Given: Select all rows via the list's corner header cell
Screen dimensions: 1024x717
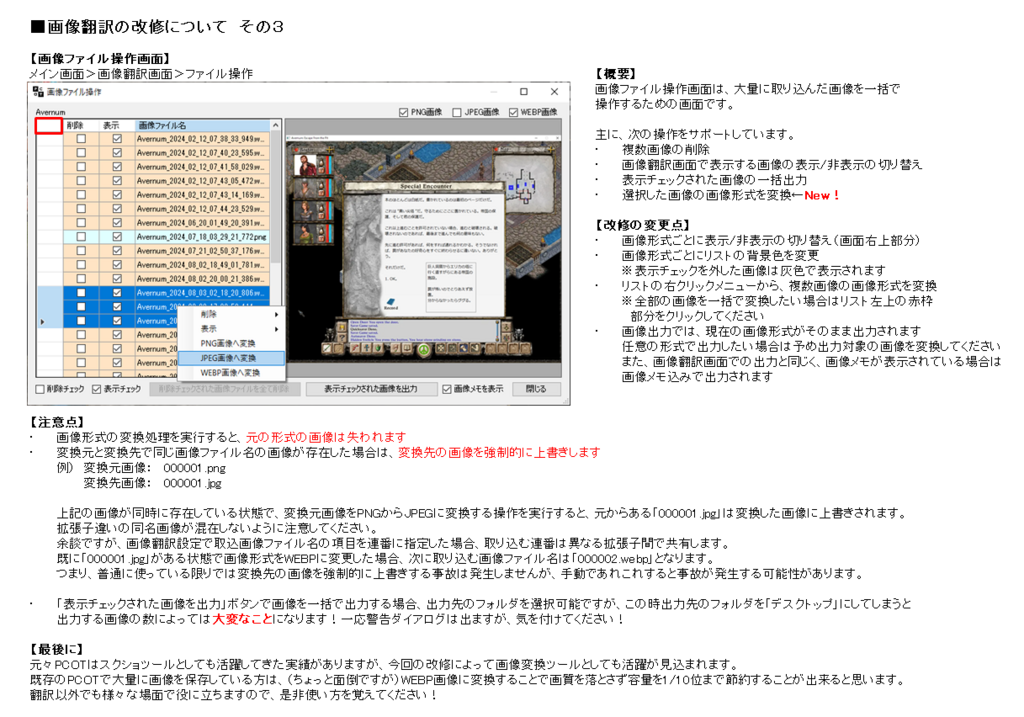Looking at the screenshot, I should tap(49, 125).
